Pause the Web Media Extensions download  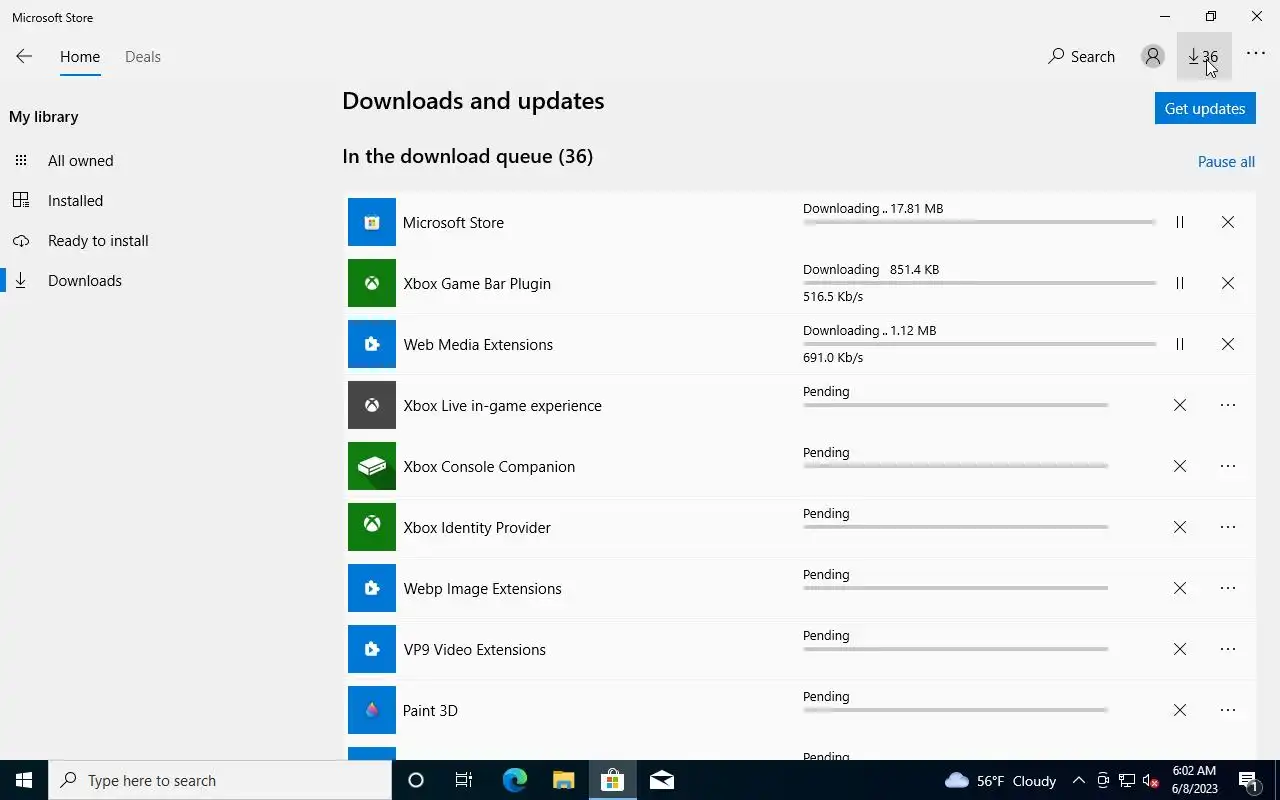coord(1180,344)
